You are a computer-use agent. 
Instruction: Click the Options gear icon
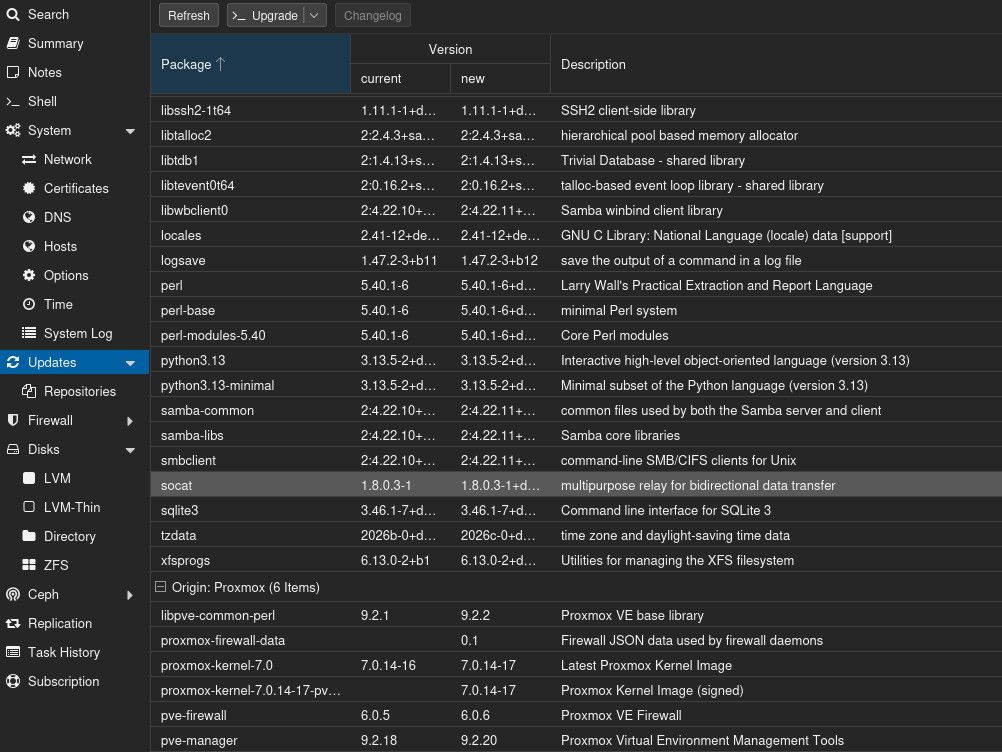point(29,275)
